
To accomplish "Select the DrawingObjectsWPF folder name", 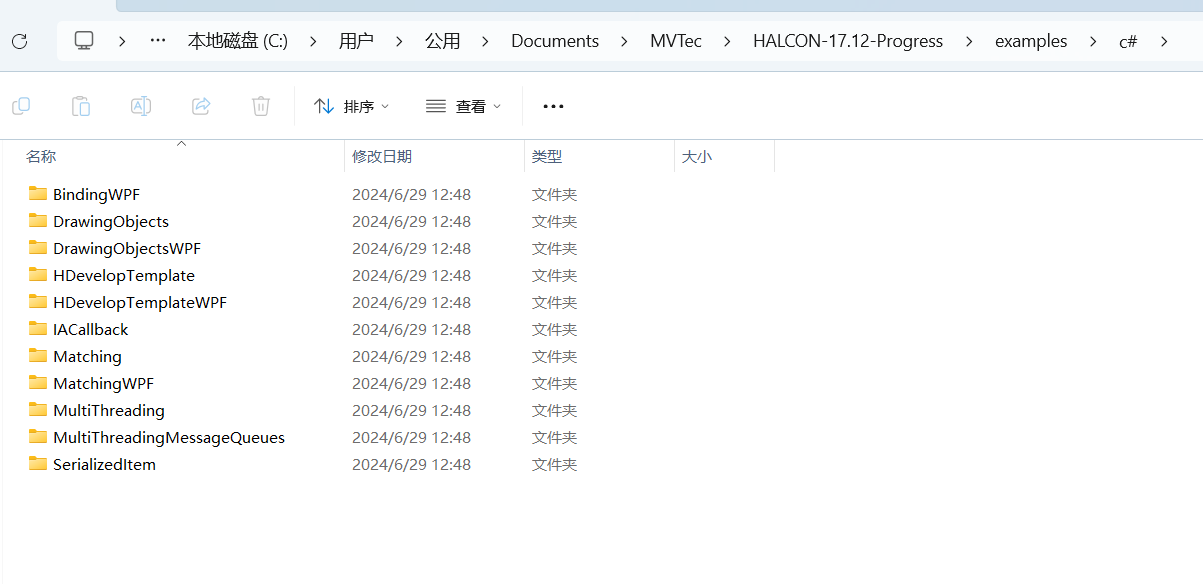I will click(x=127, y=248).
